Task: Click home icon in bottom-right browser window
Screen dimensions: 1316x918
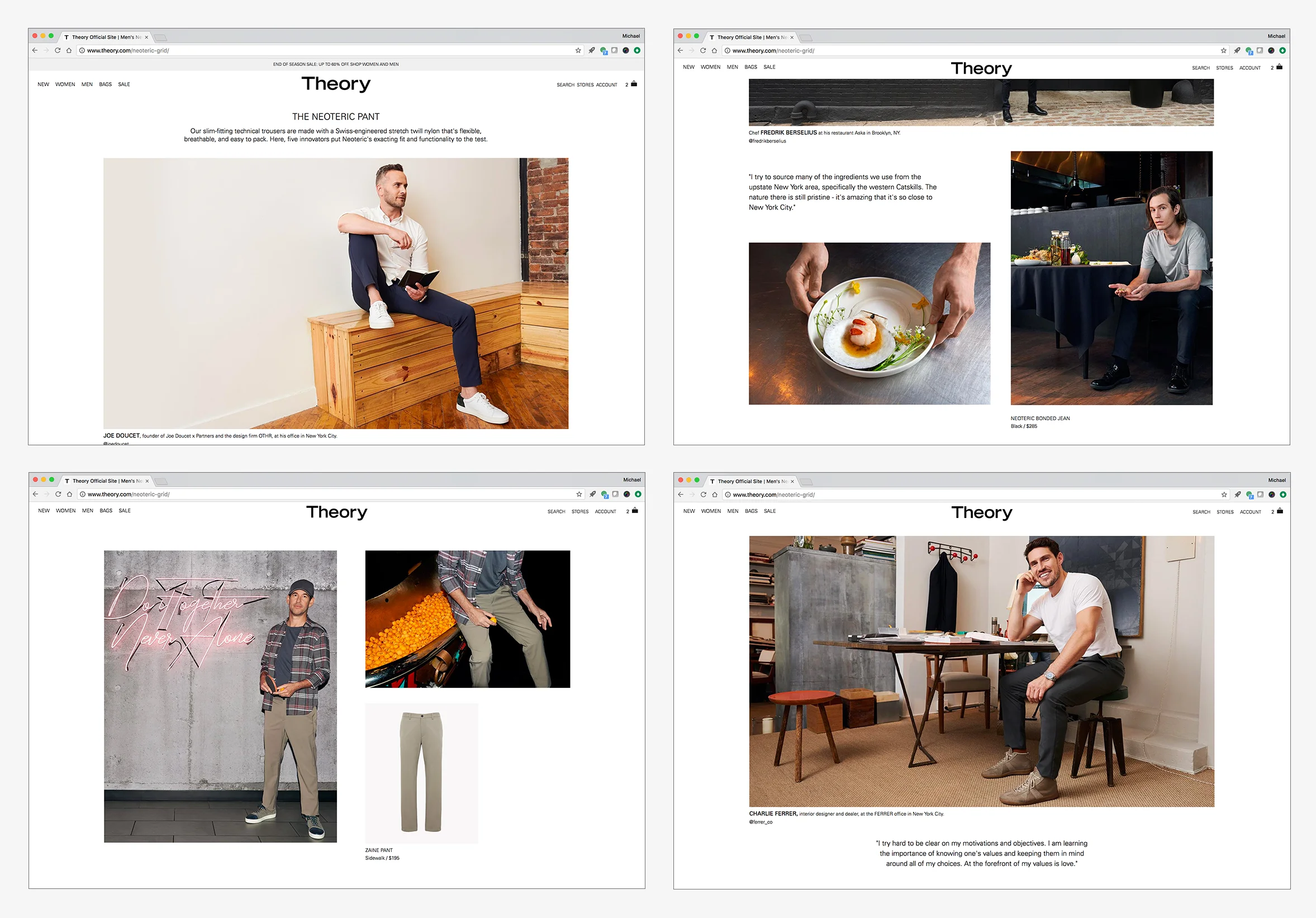Action: [x=715, y=494]
